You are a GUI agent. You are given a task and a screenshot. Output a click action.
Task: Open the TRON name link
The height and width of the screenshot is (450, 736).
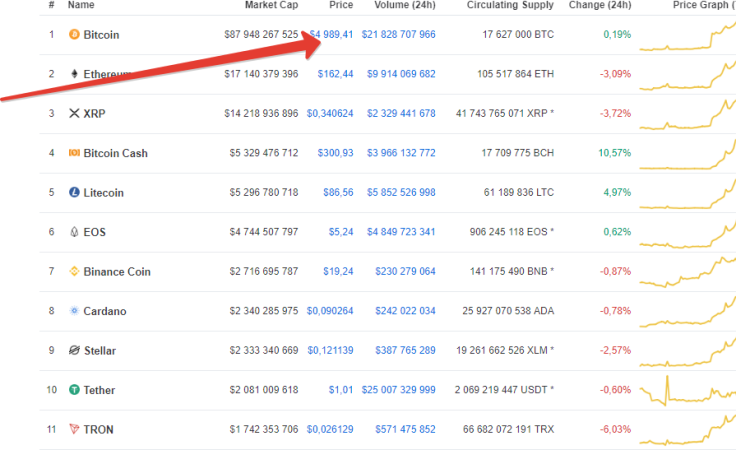98,429
